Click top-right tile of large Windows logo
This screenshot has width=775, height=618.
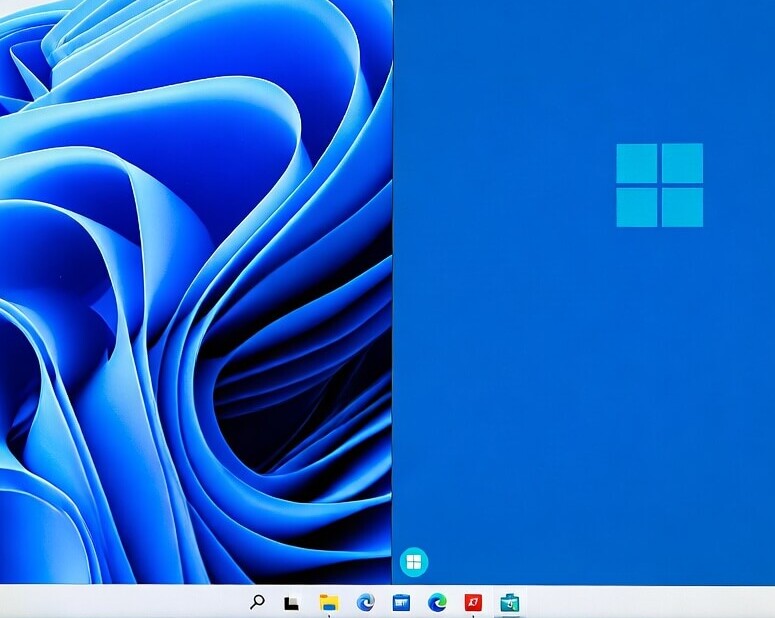[682, 163]
